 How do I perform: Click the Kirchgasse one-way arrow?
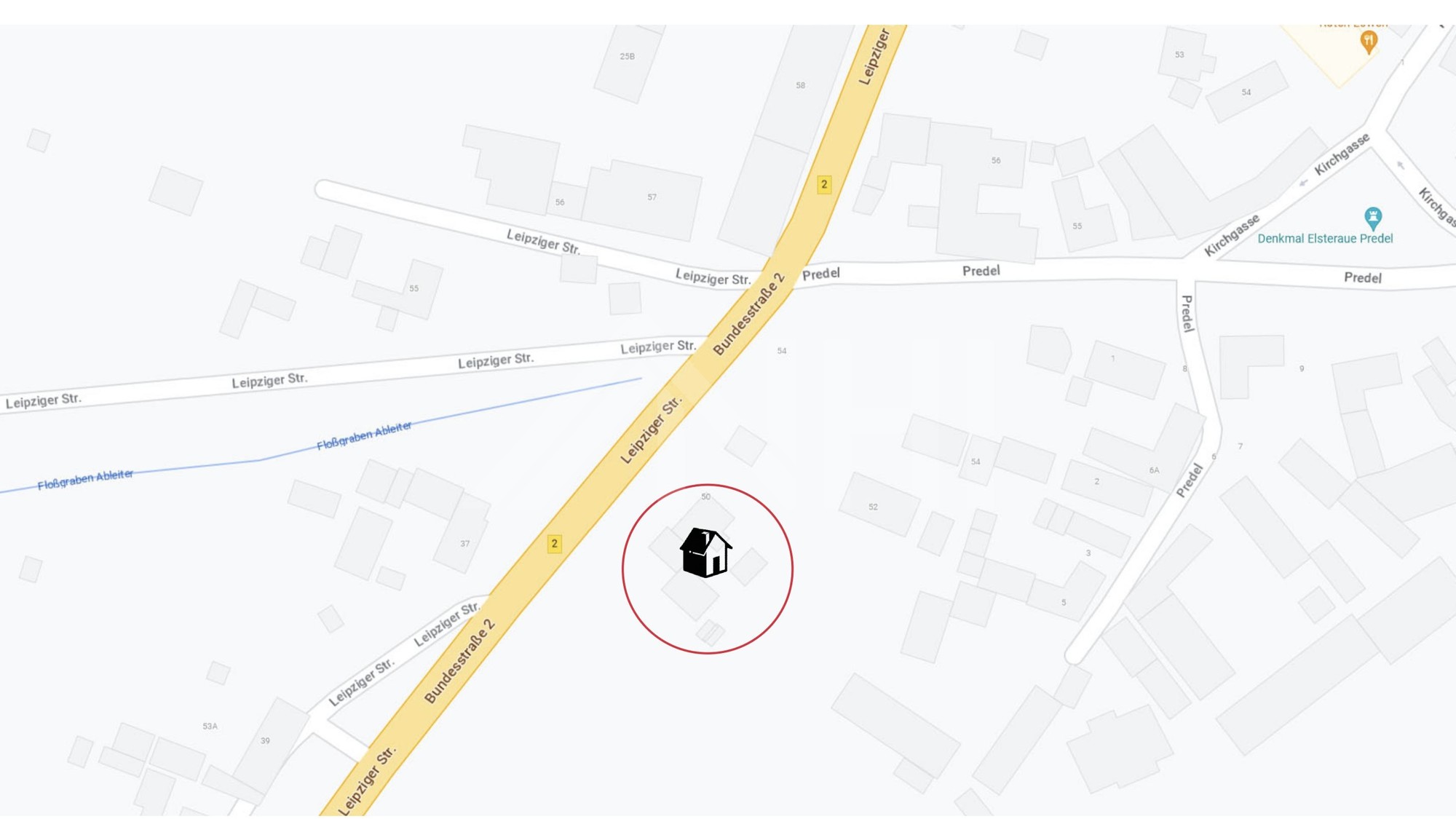tap(1303, 183)
